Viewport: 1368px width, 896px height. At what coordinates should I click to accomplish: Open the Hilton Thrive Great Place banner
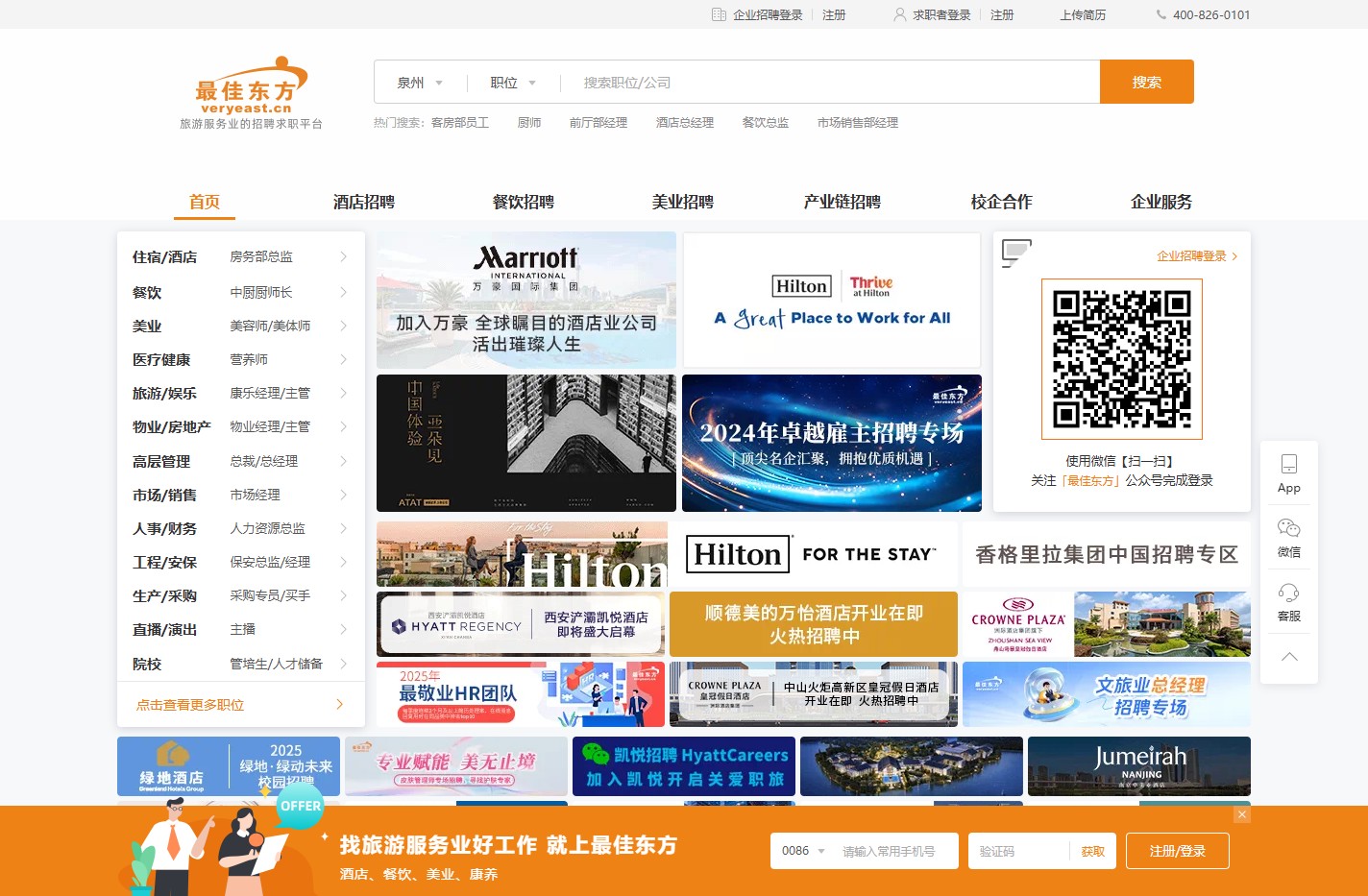832,301
